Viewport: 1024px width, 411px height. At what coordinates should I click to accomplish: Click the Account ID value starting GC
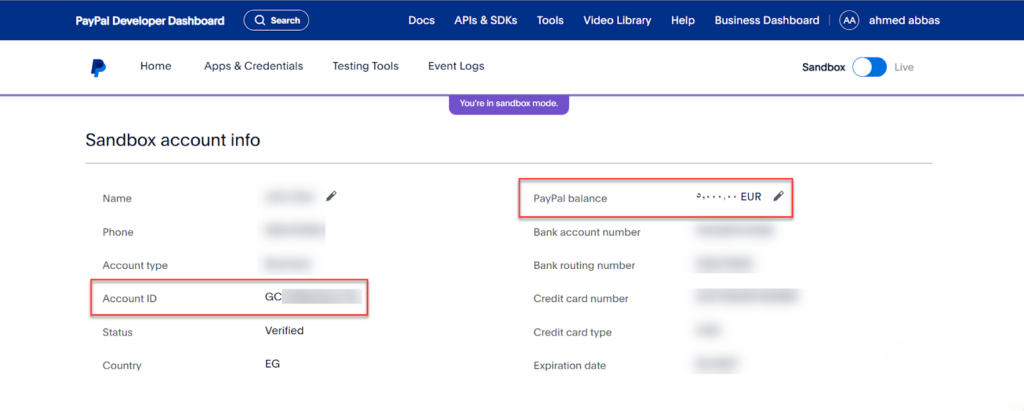pos(313,297)
